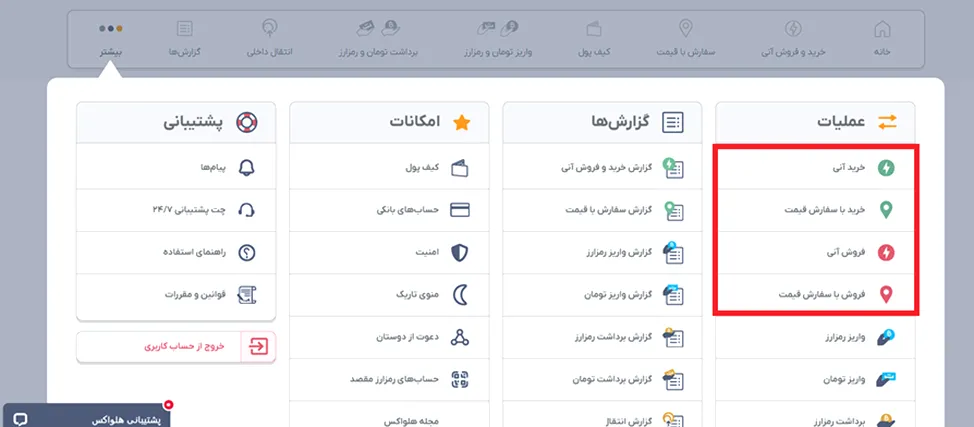Open گزارش سفارش با قیمت report
The width and height of the screenshot is (974, 427).
tap(602, 210)
